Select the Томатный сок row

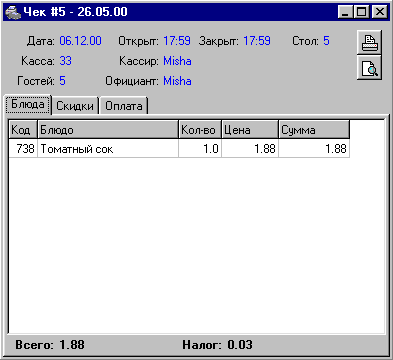point(179,148)
